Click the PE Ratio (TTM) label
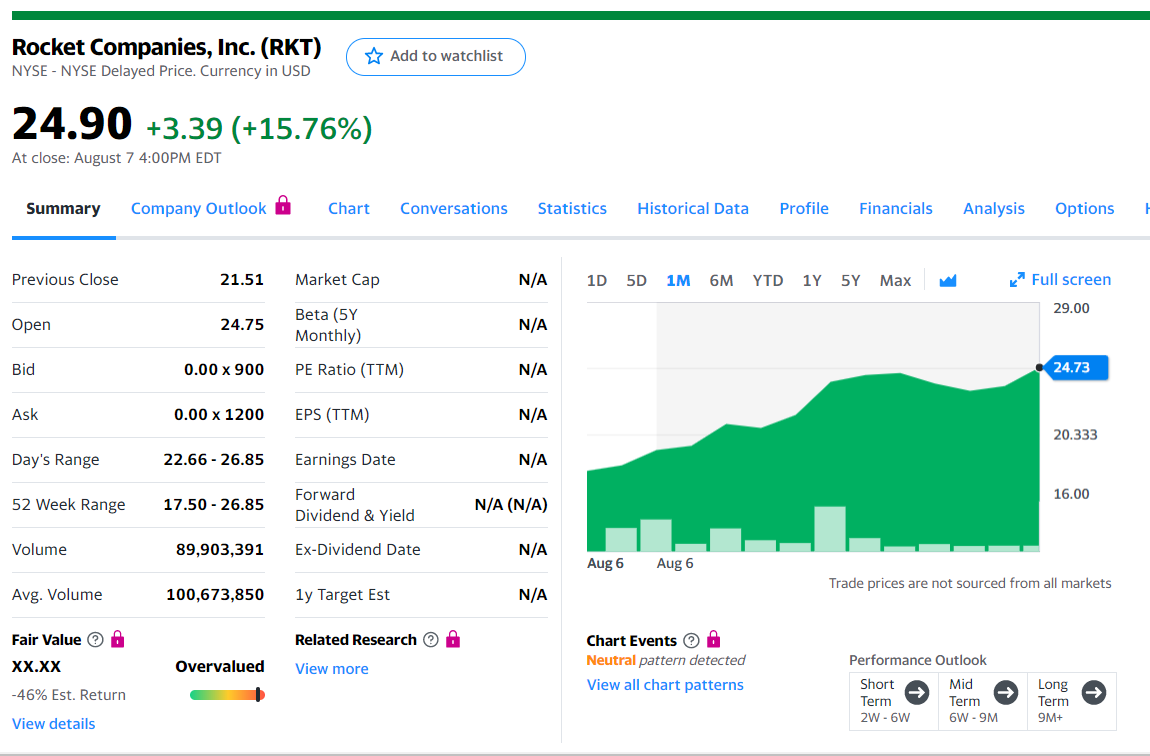The width and height of the screenshot is (1150, 756). pos(349,370)
